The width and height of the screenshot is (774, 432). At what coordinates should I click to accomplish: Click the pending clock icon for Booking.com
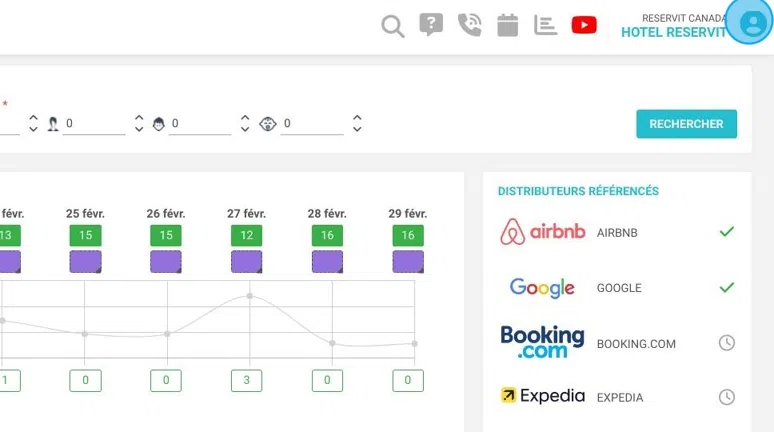pos(727,343)
